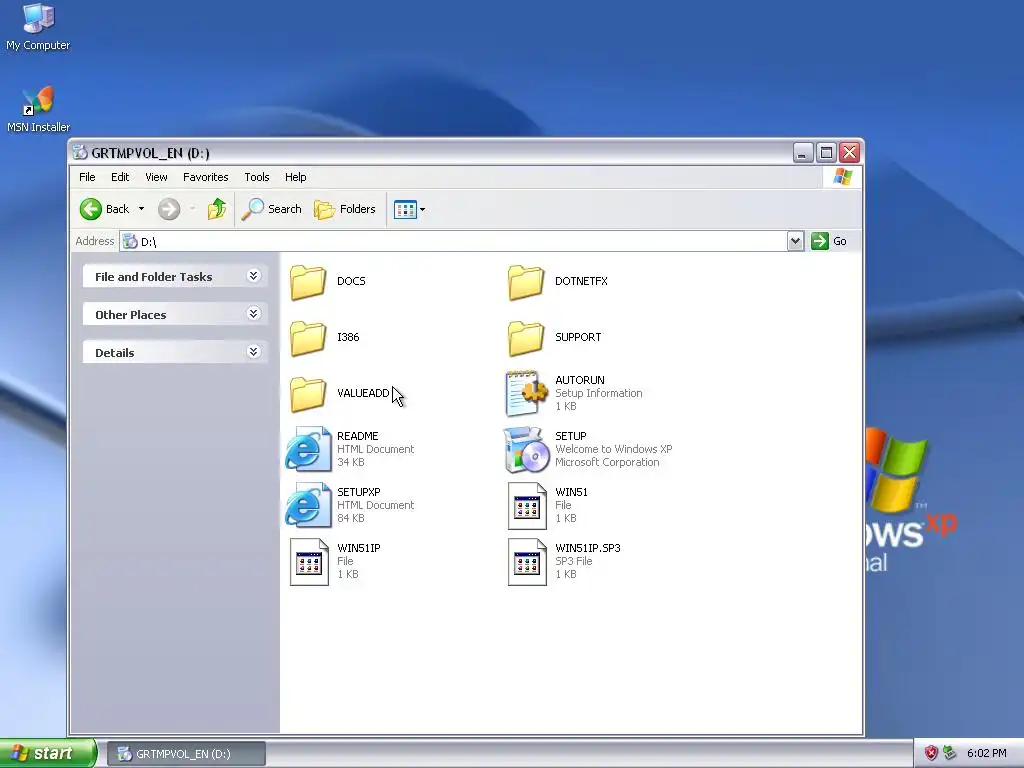Open the Views dropdown arrow
1024x768 pixels.
click(x=423, y=210)
